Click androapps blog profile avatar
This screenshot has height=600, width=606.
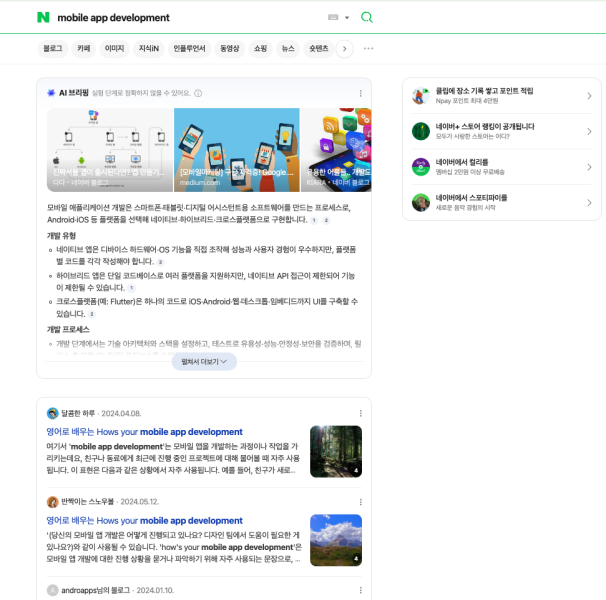point(53,590)
